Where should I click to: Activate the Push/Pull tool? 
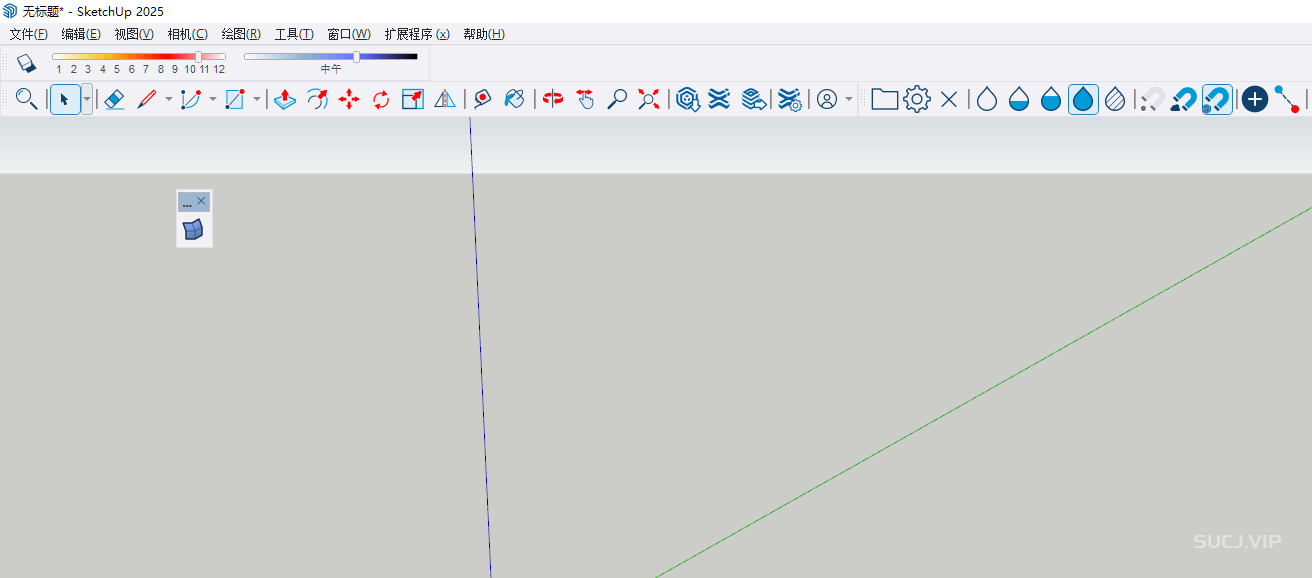tap(285, 99)
